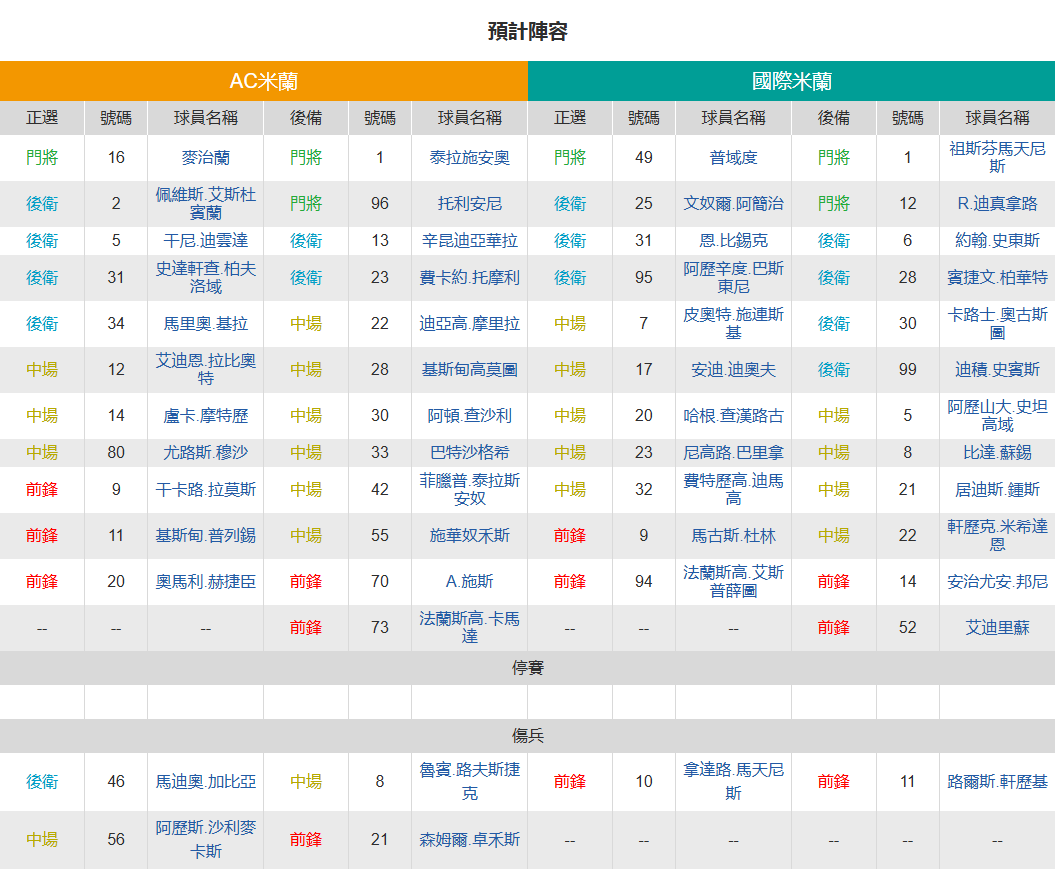
Task: Open midfielder 盧卡.摩特歷 link
Action: click(x=205, y=416)
